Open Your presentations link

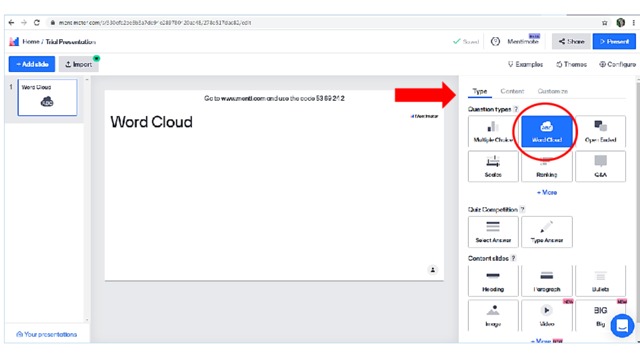coord(47,334)
